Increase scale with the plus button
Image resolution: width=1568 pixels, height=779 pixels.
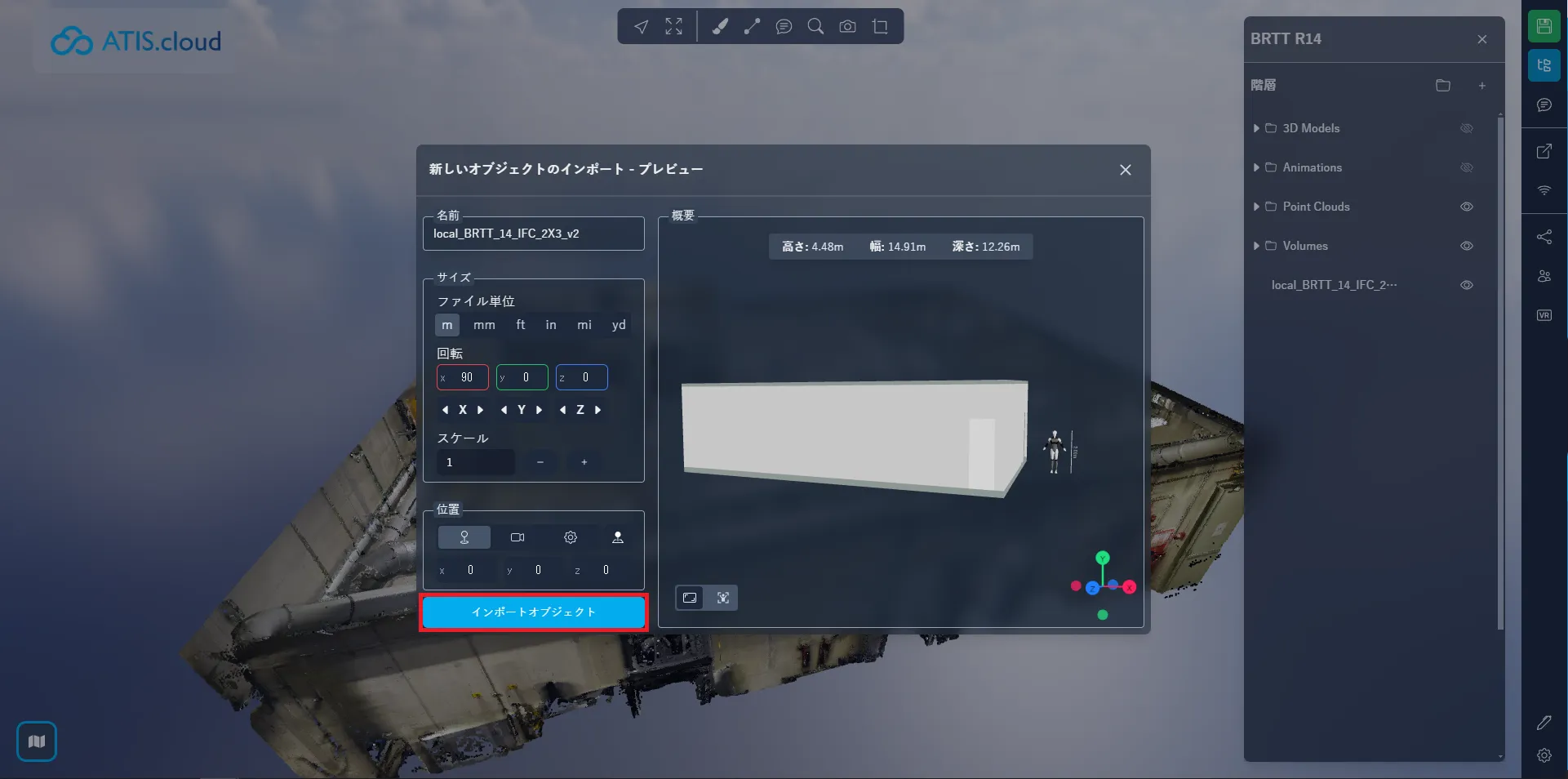[584, 462]
